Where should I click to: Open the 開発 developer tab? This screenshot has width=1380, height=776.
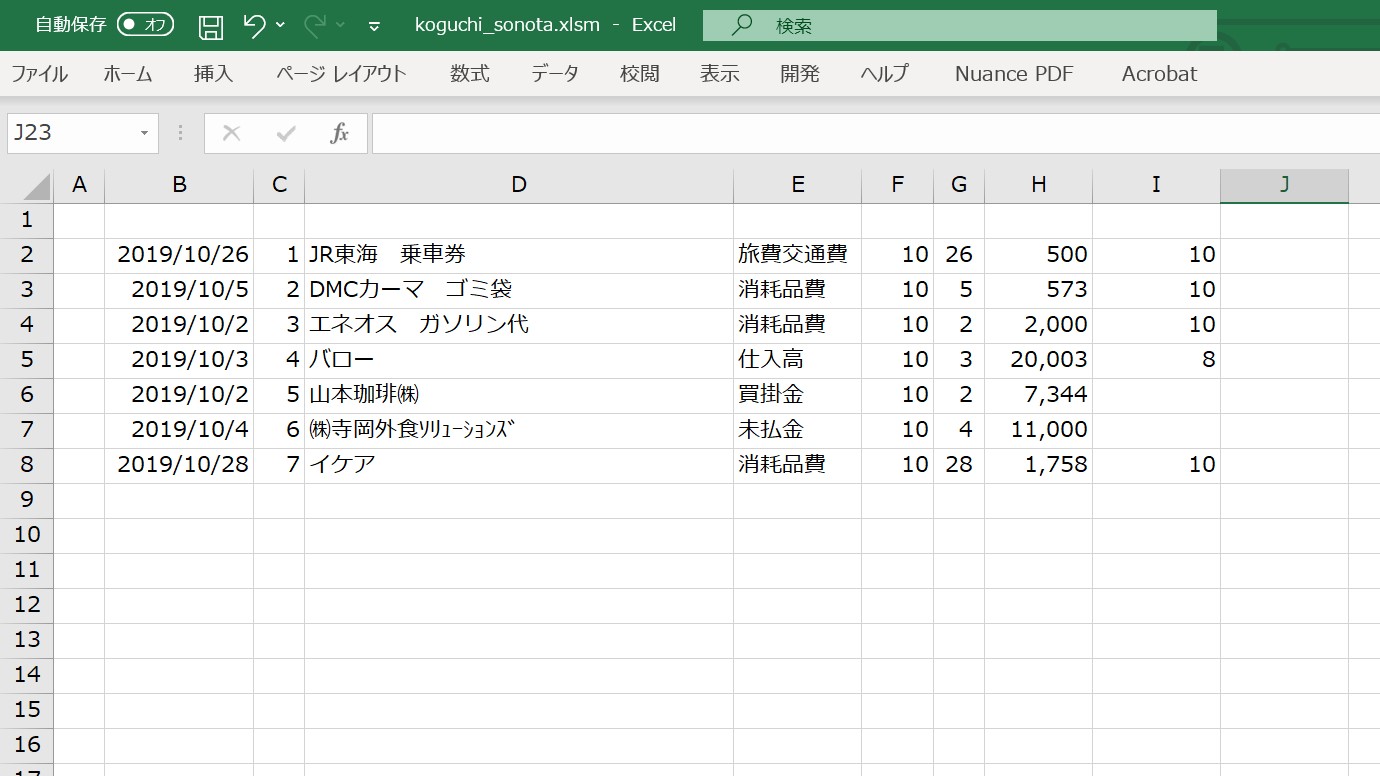click(800, 73)
